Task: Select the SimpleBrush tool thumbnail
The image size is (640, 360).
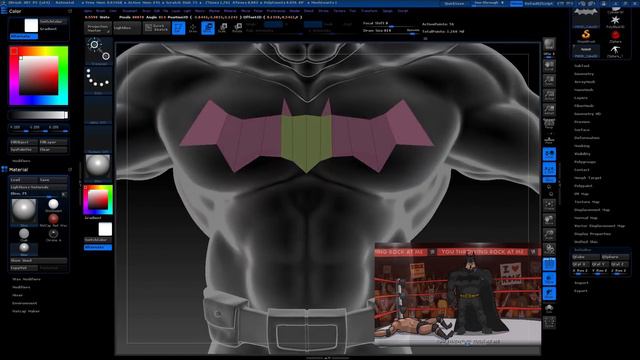Action: (586, 36)
